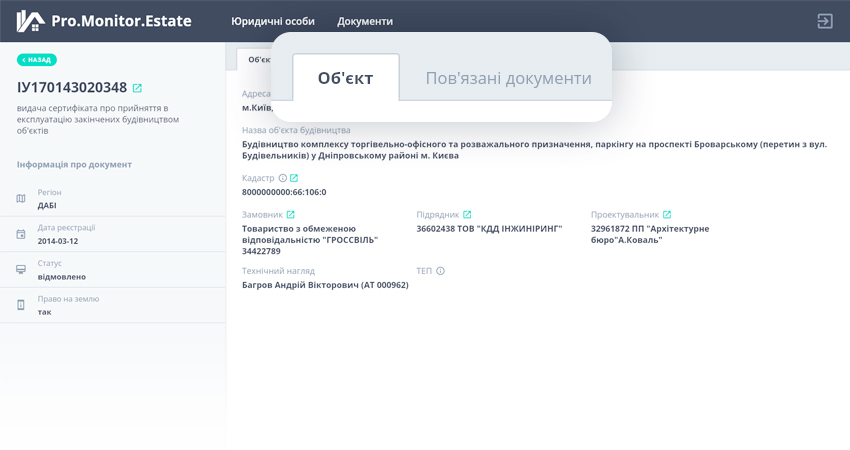Viewport: 850px width, 450px height.
Task: Open external link next to document number ІУ170143020348
Action: [x=138, y=88]
